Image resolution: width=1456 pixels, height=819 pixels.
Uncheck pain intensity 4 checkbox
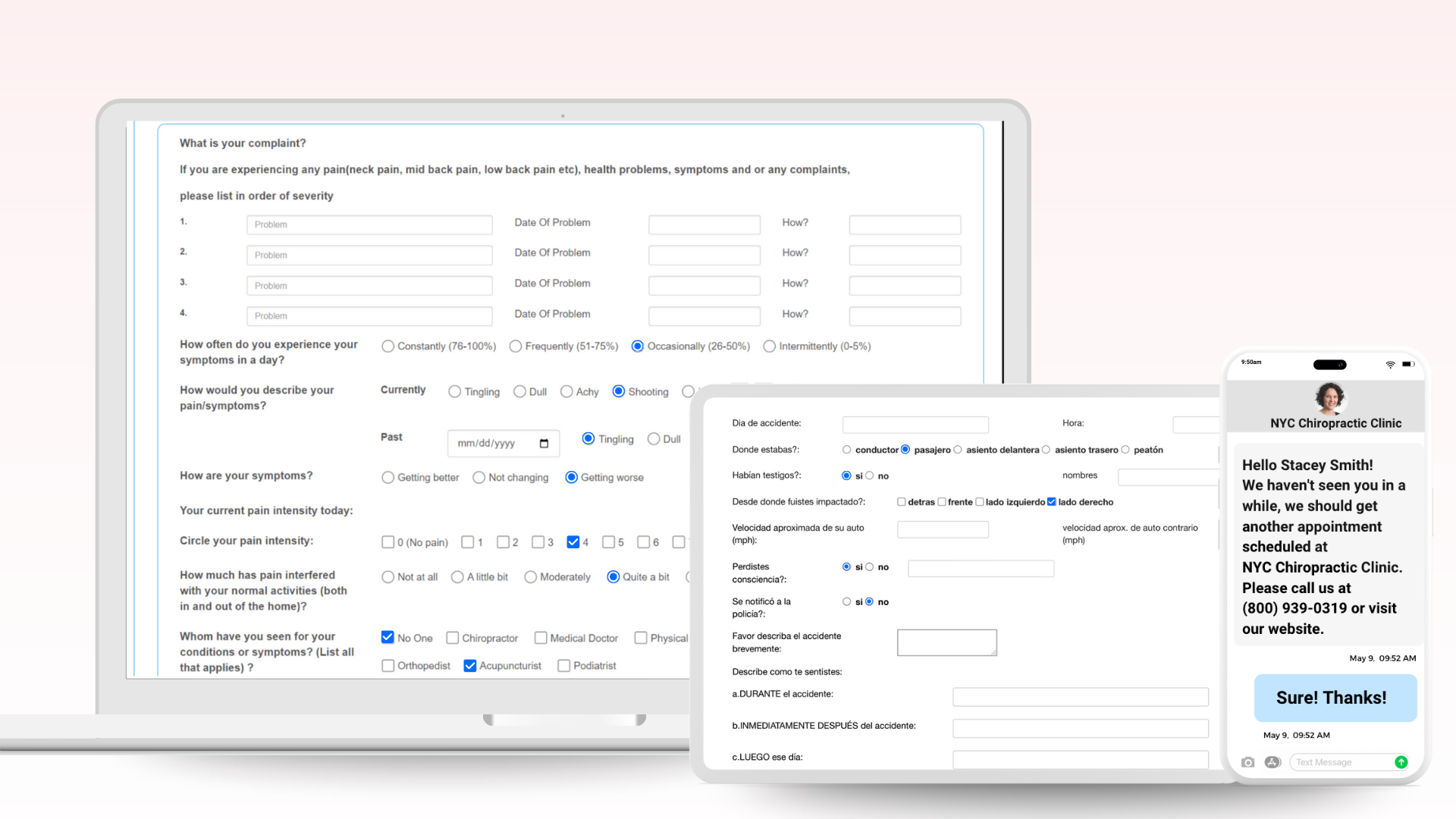pos(573,542)
